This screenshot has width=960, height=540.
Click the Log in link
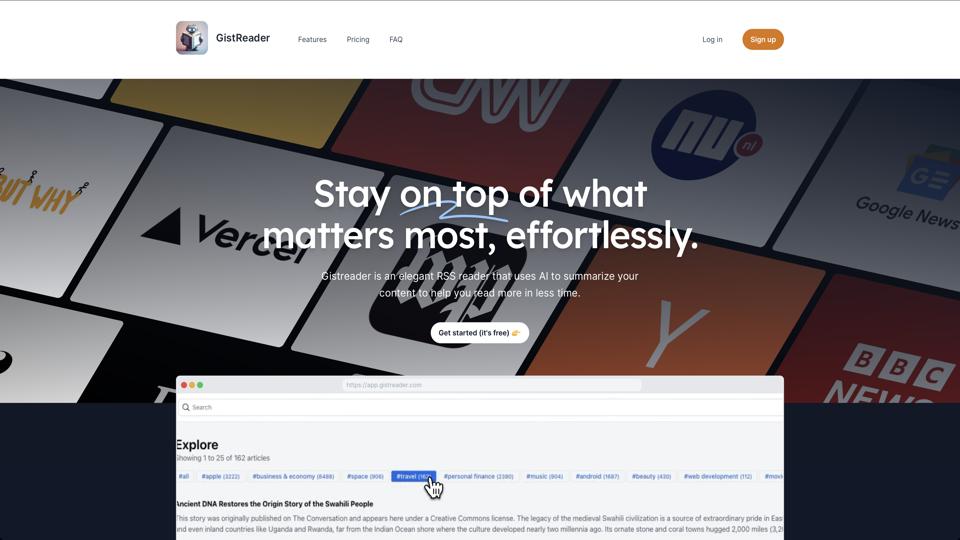click(x=712, y=39)
